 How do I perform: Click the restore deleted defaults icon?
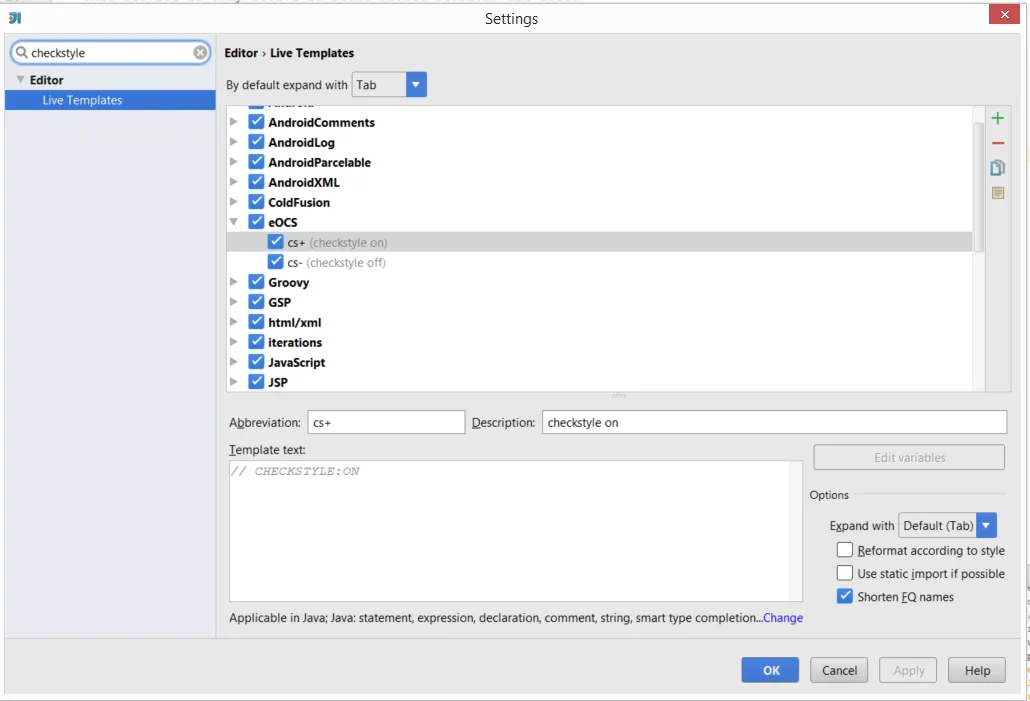tap(997, 193)
